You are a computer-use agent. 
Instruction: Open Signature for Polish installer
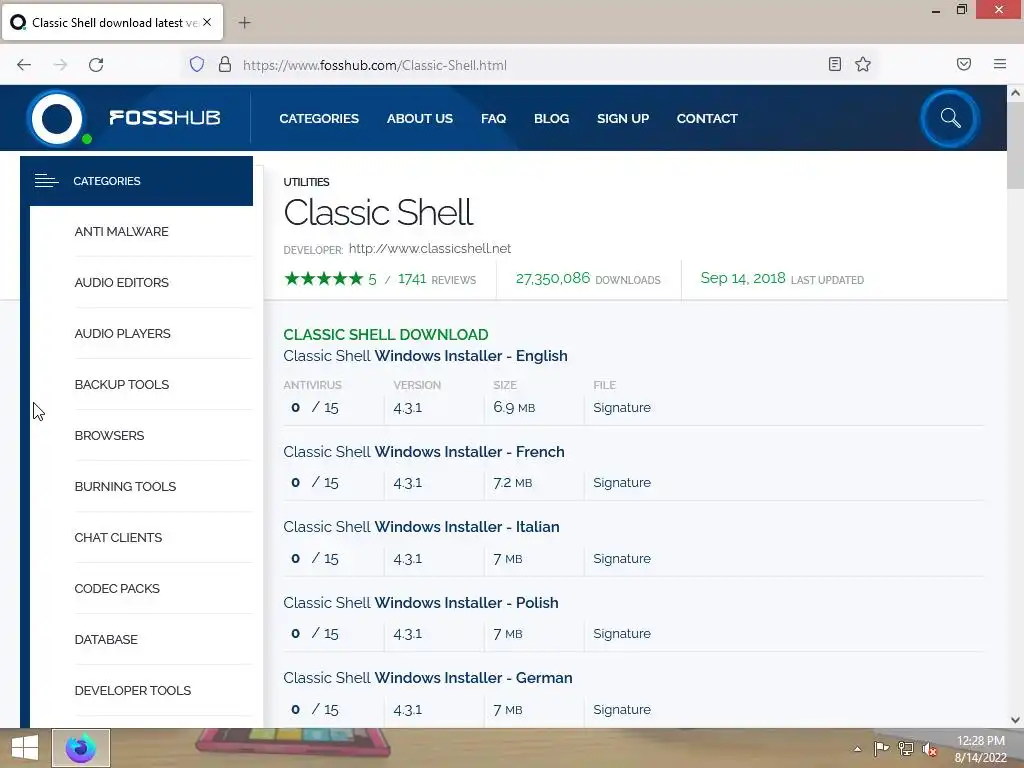click(622, 633)
